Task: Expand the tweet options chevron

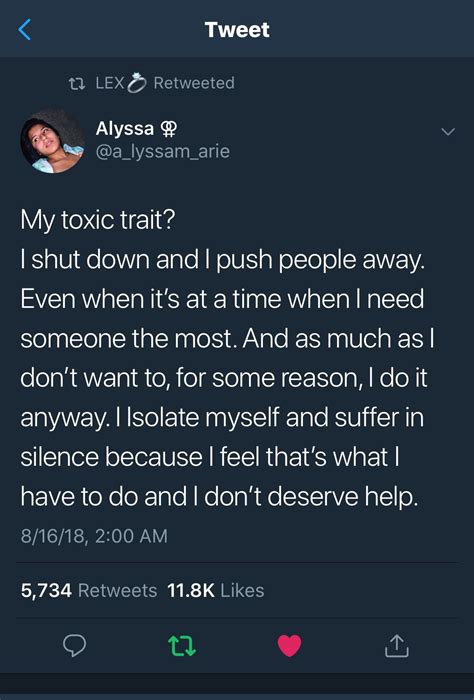Action: coord(448,132)
